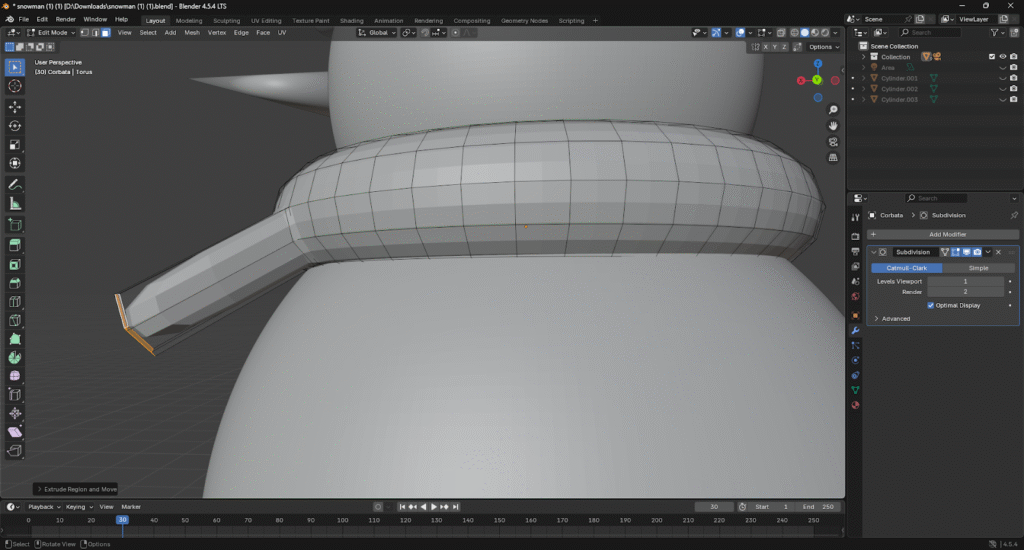The image size is (1024, 550).
Task: Select the Simple subdivision type
Action: pyautogui.click(x=978, y=268)
